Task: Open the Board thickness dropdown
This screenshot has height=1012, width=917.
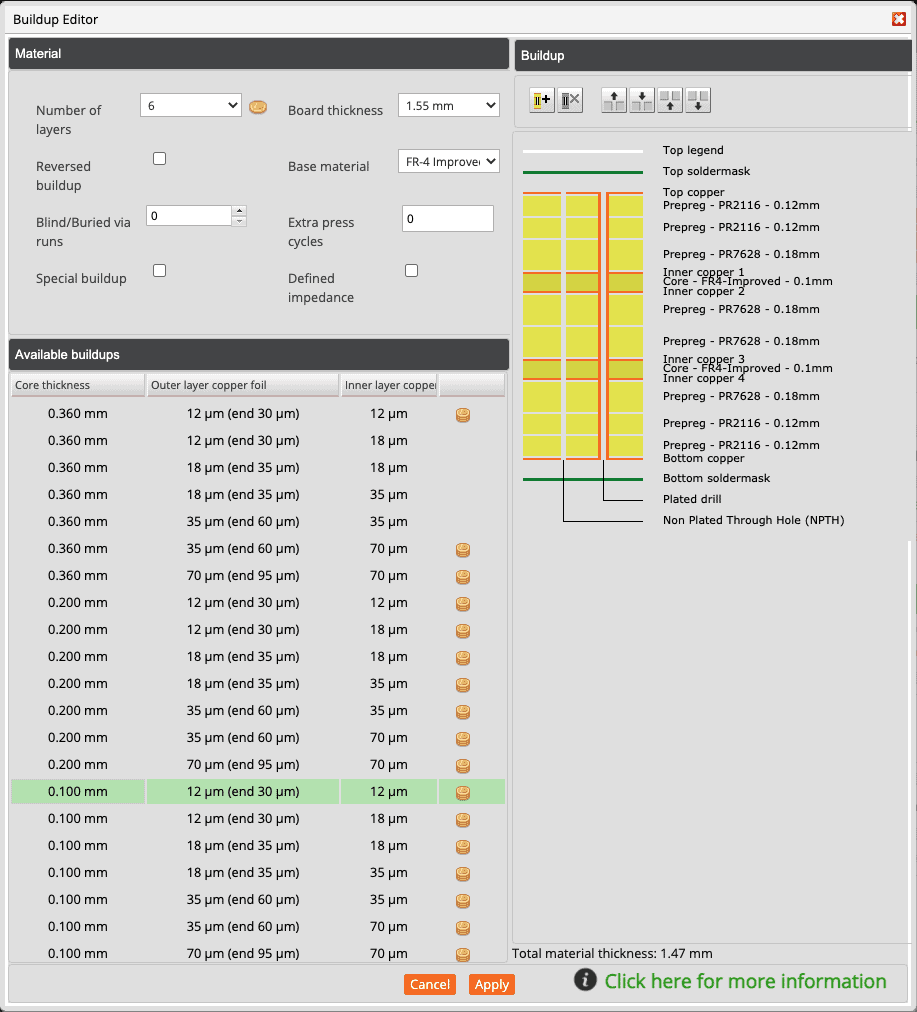Action: click(x=448, y=105)
